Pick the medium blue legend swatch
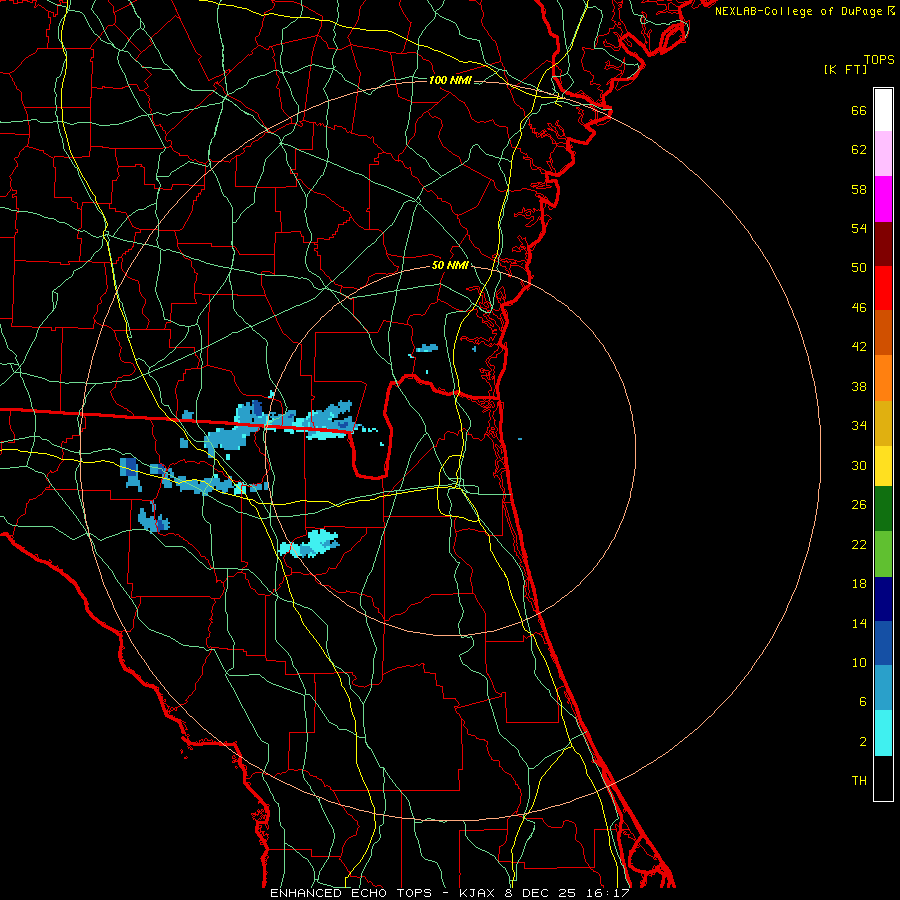Image resolution: width=900 pixels, height=900 pixels. click(x=883, y=643)
